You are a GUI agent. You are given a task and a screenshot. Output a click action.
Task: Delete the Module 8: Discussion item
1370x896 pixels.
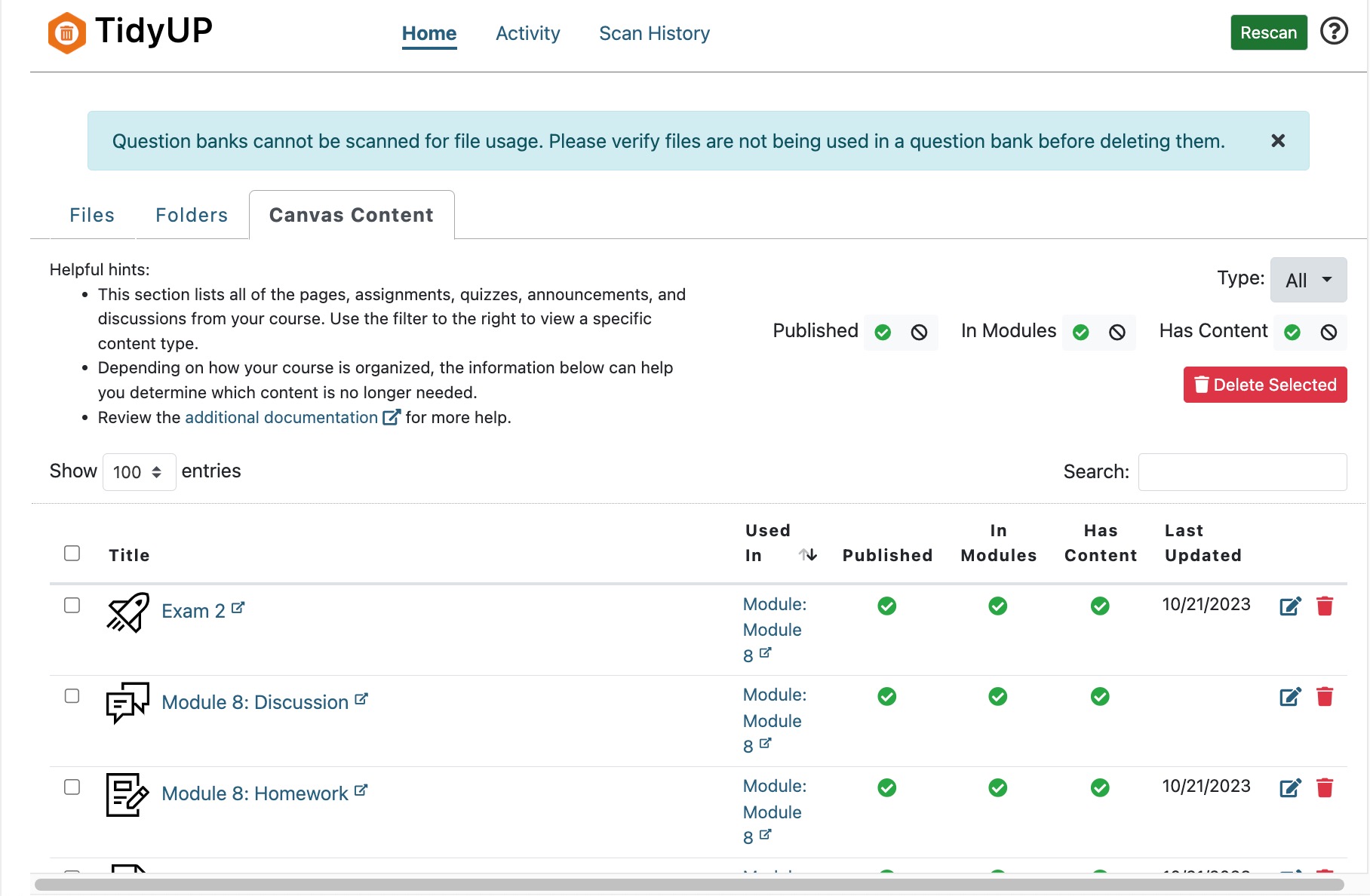point(1325,696)
